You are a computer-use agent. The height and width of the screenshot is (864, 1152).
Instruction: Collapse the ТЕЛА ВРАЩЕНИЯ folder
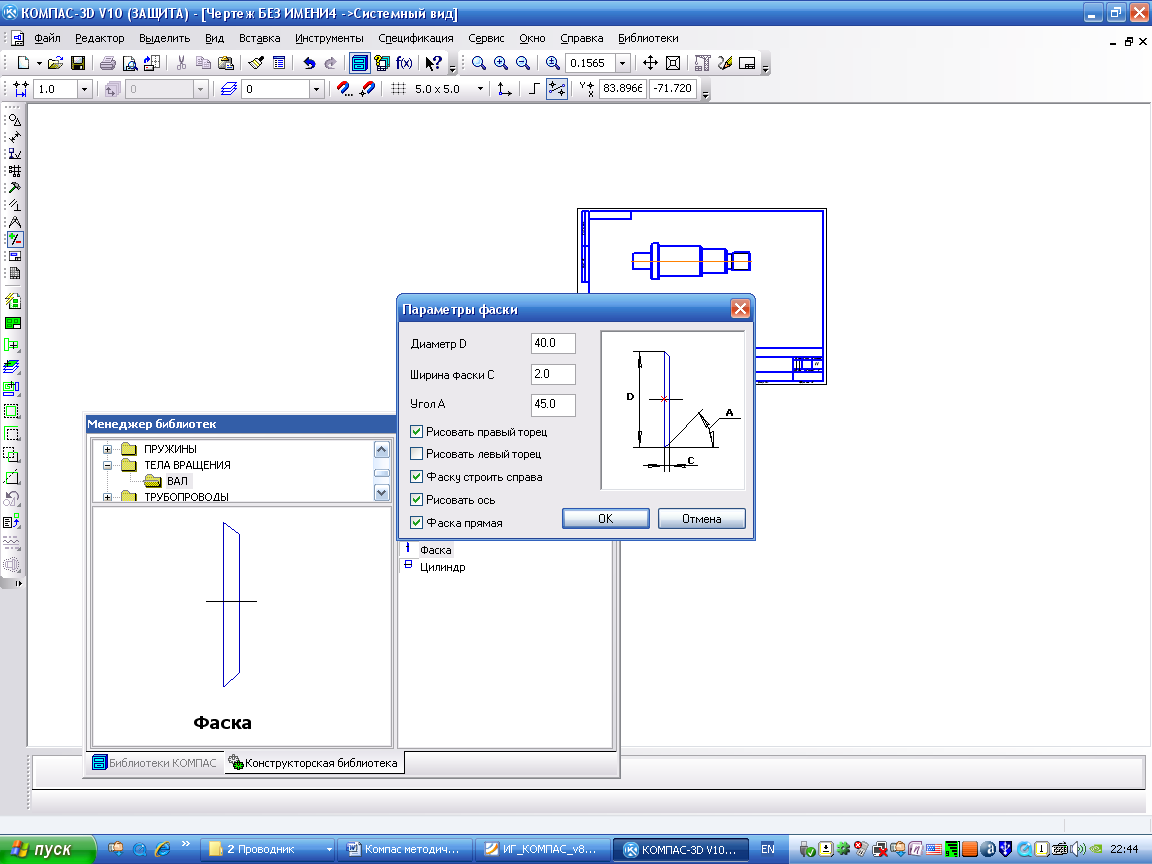click(x=107, y=465)
